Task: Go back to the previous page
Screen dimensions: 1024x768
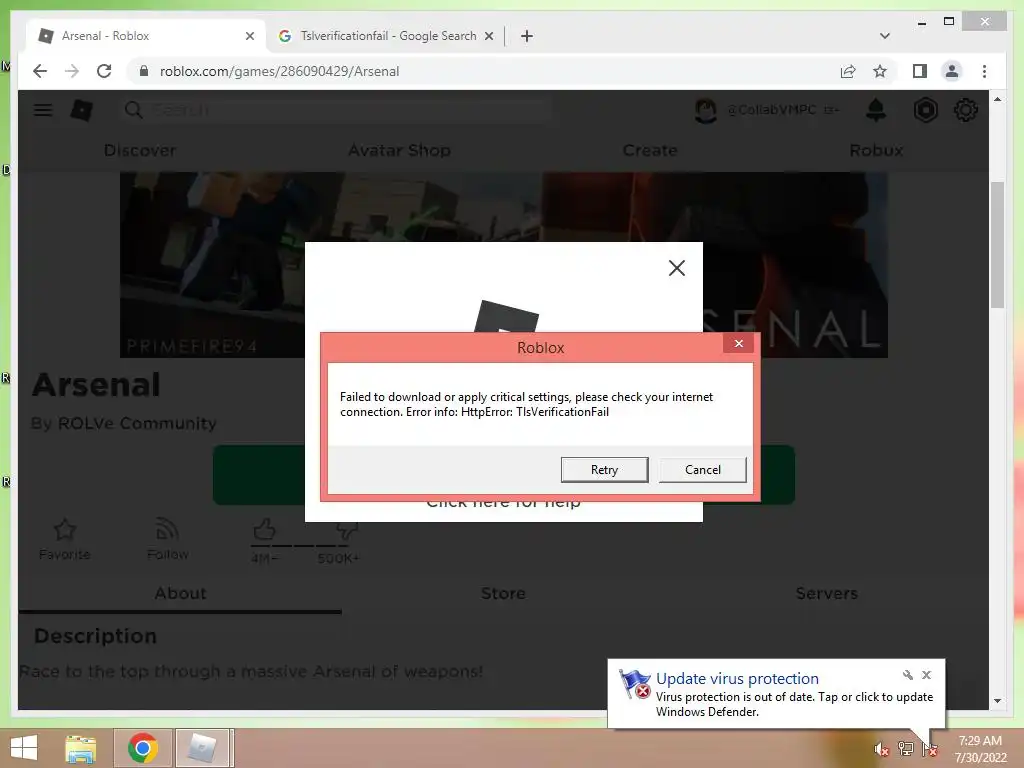Action: point(40,71)
